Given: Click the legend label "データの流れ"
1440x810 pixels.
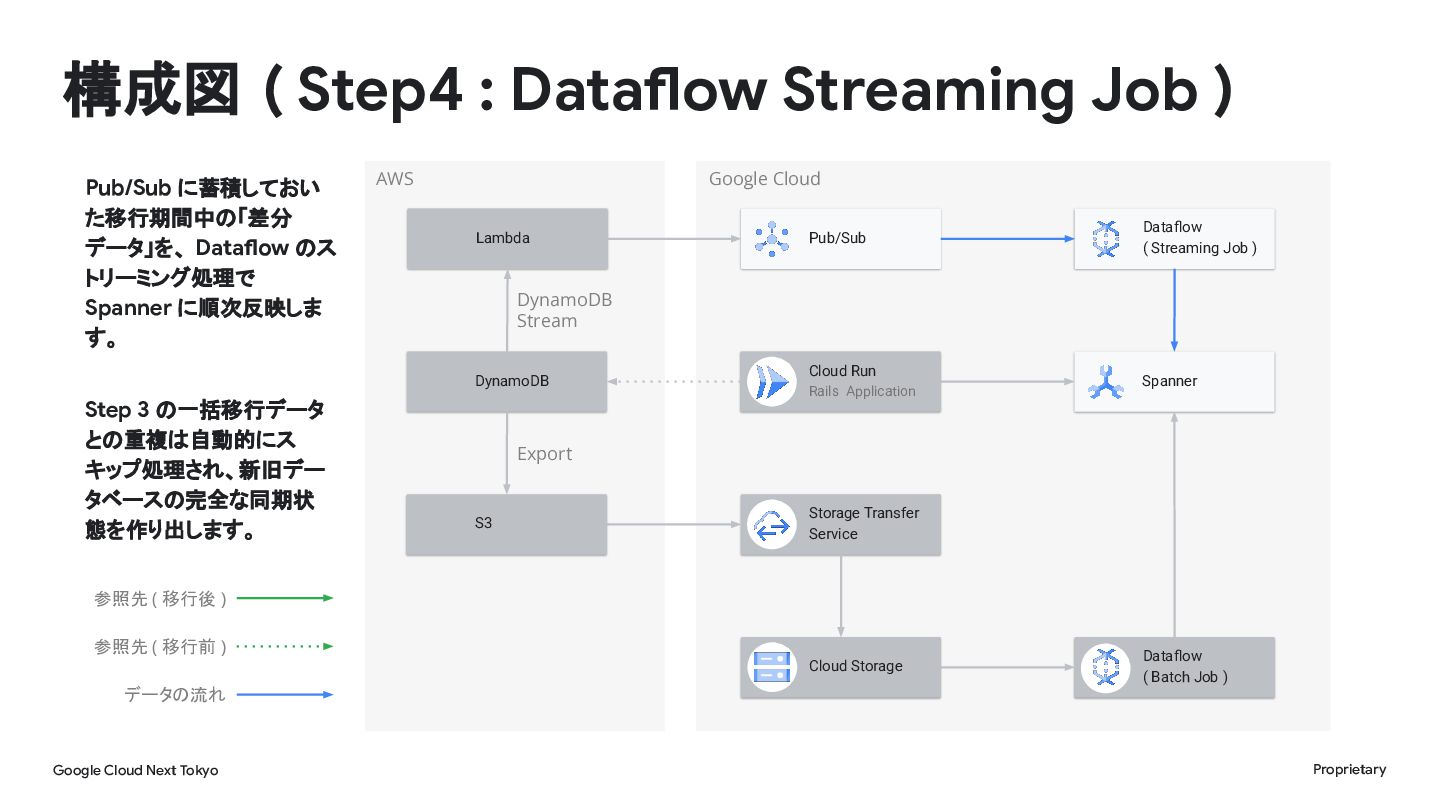Looking at the screenshot, I should pyautogui.click(x=175, y=695).
